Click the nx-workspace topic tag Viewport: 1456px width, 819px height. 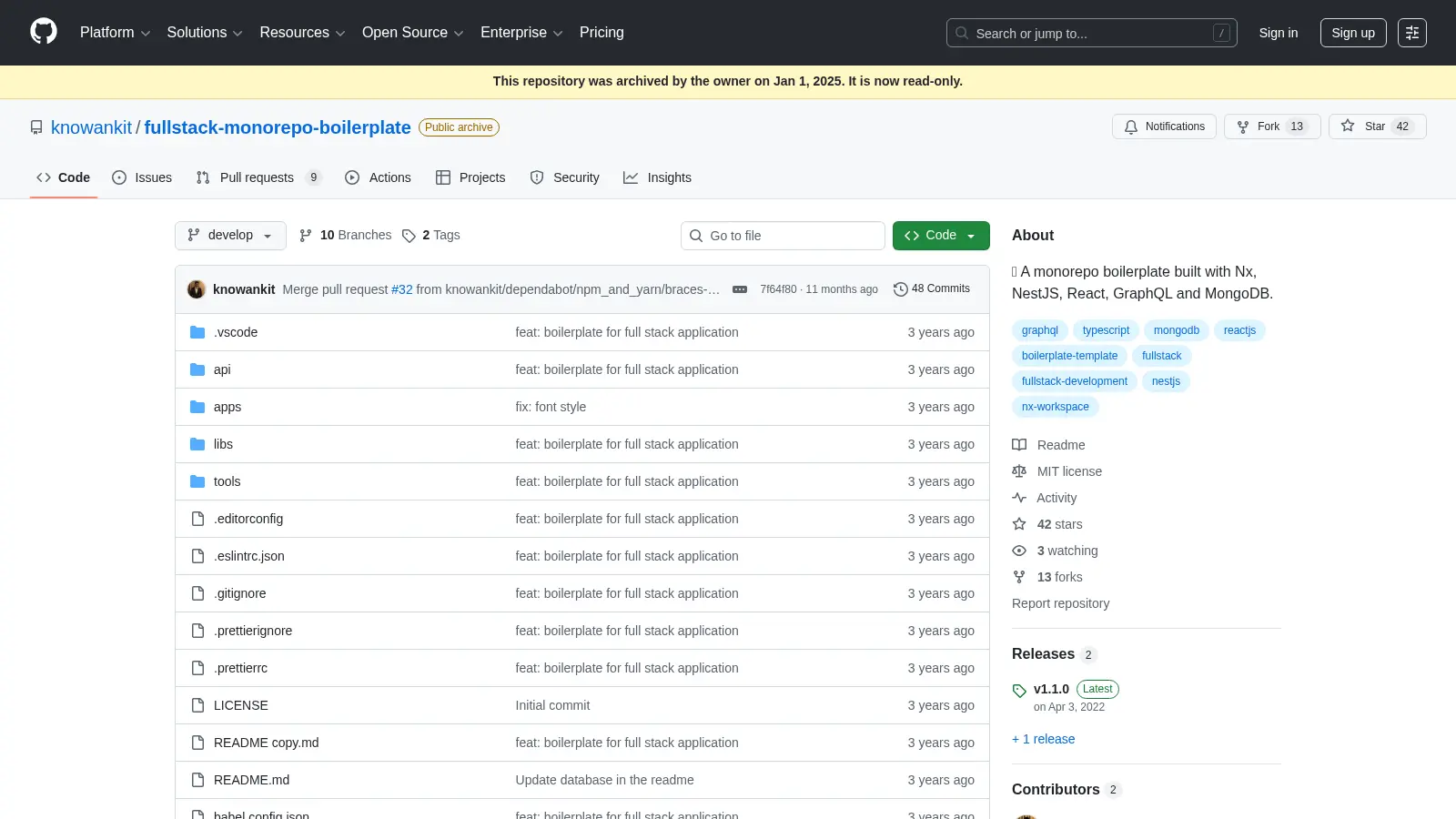tap(1056, 407)
